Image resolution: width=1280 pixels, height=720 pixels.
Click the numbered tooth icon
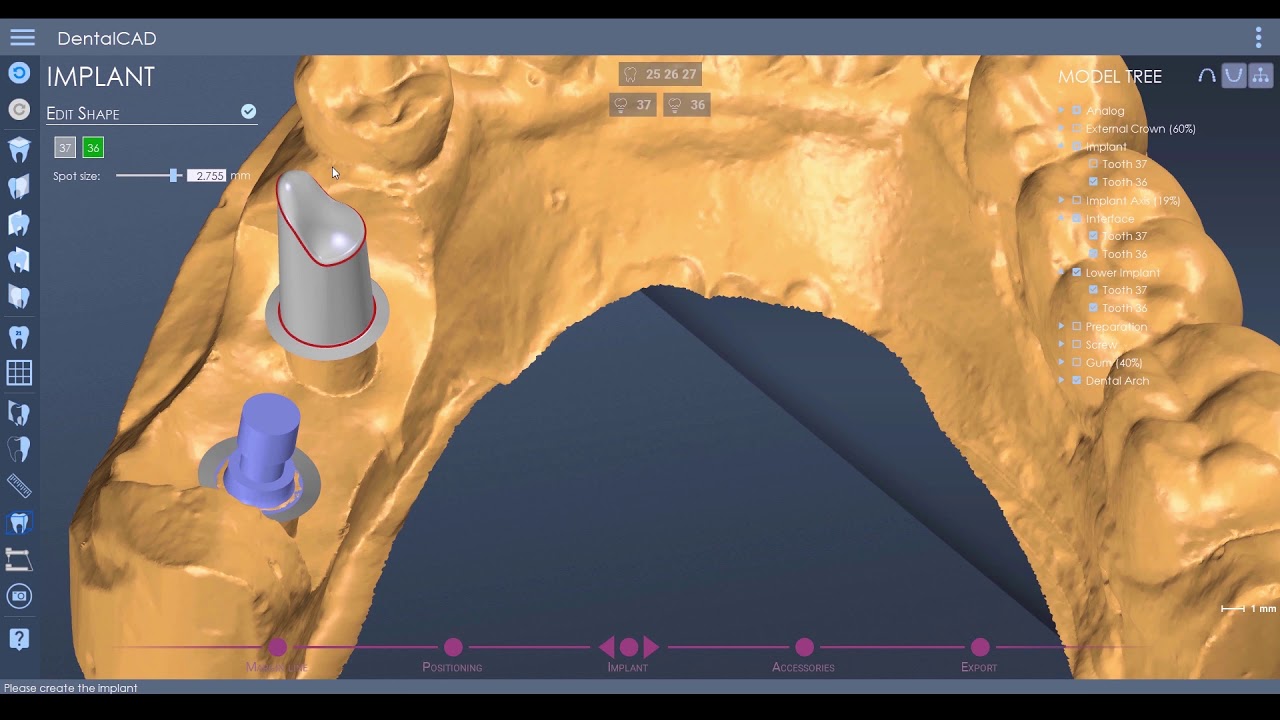coord(19,336)
